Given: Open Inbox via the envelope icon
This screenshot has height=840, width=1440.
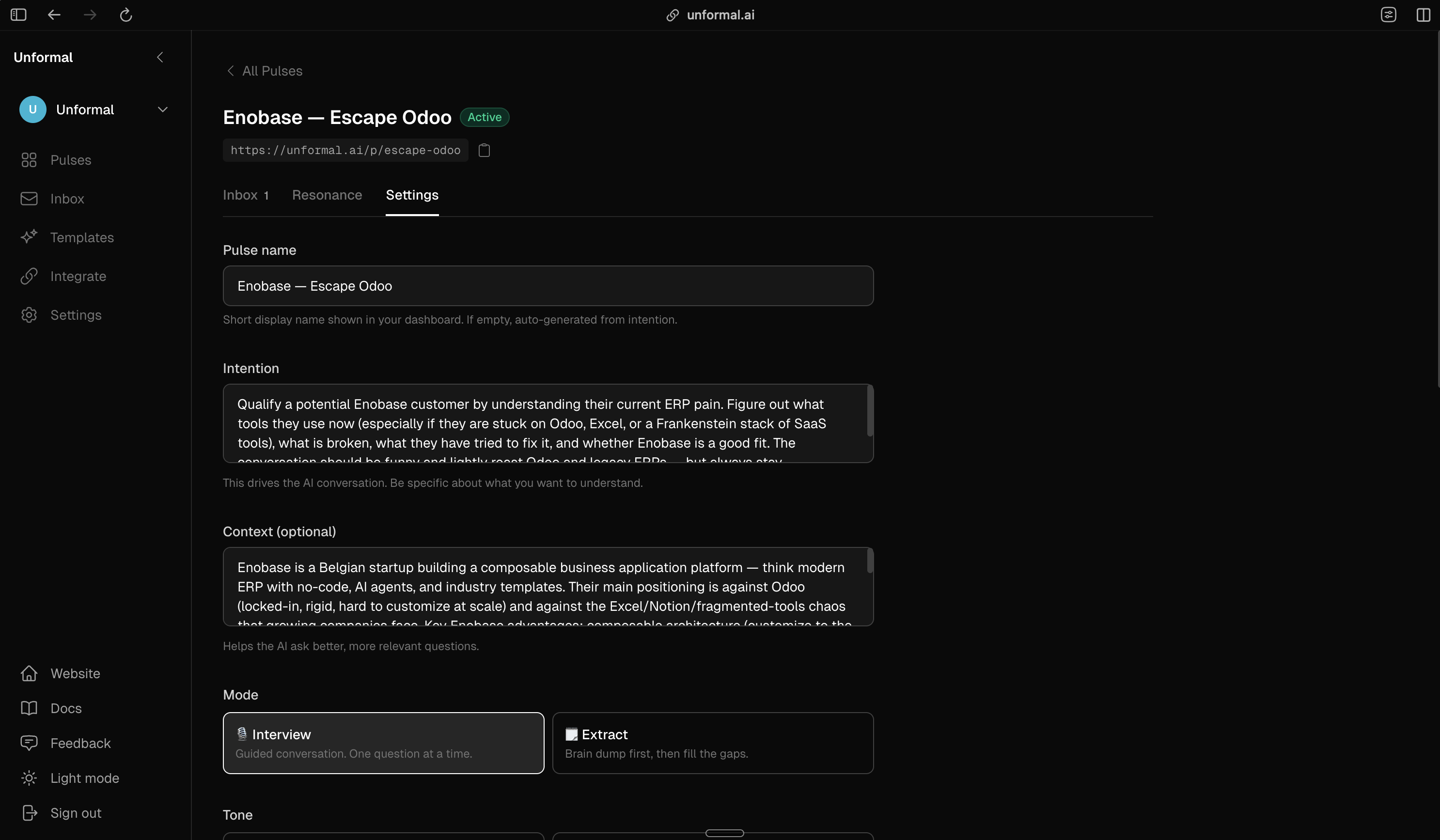Looking at the screenshot, I should (29, 199).
